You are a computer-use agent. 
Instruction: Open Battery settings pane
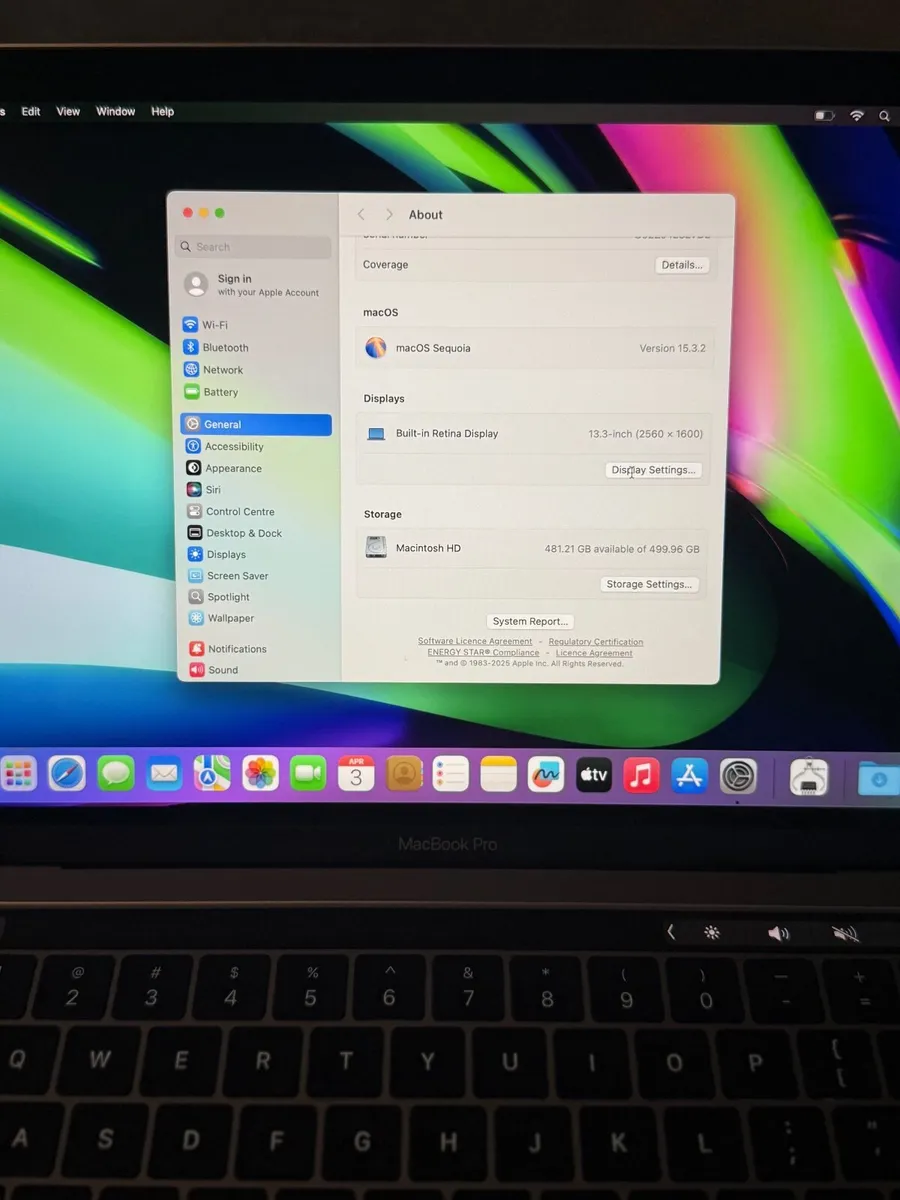click(x=220, y=392)
